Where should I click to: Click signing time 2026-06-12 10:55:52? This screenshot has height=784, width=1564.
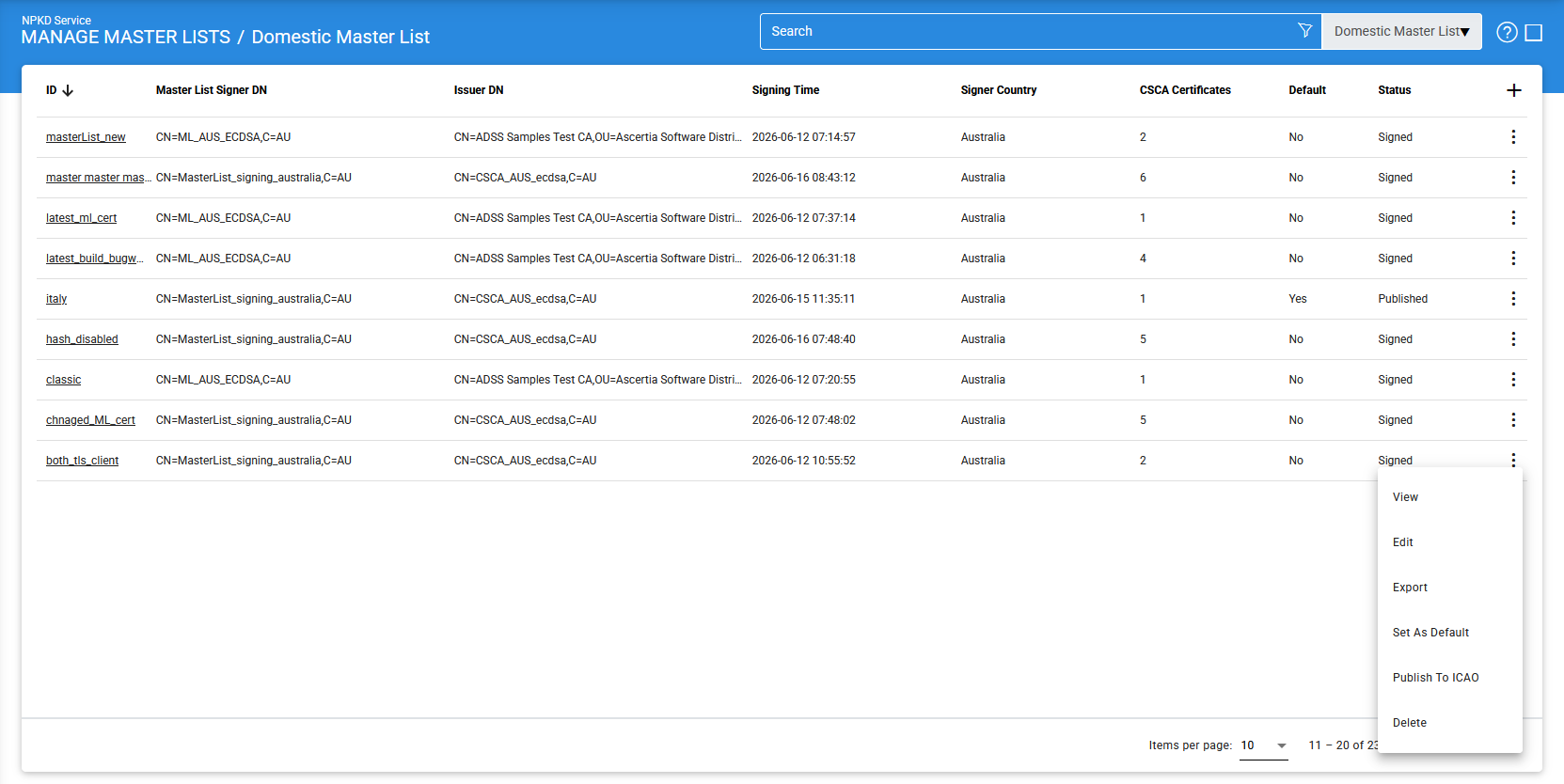pyautogui.click(x=804, y=461)
